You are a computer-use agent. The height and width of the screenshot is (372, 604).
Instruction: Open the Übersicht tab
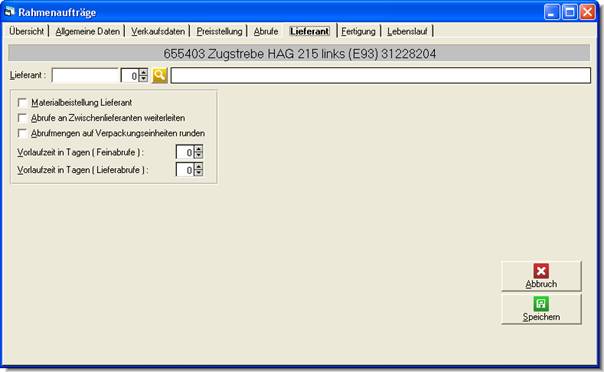pos(27,31)
